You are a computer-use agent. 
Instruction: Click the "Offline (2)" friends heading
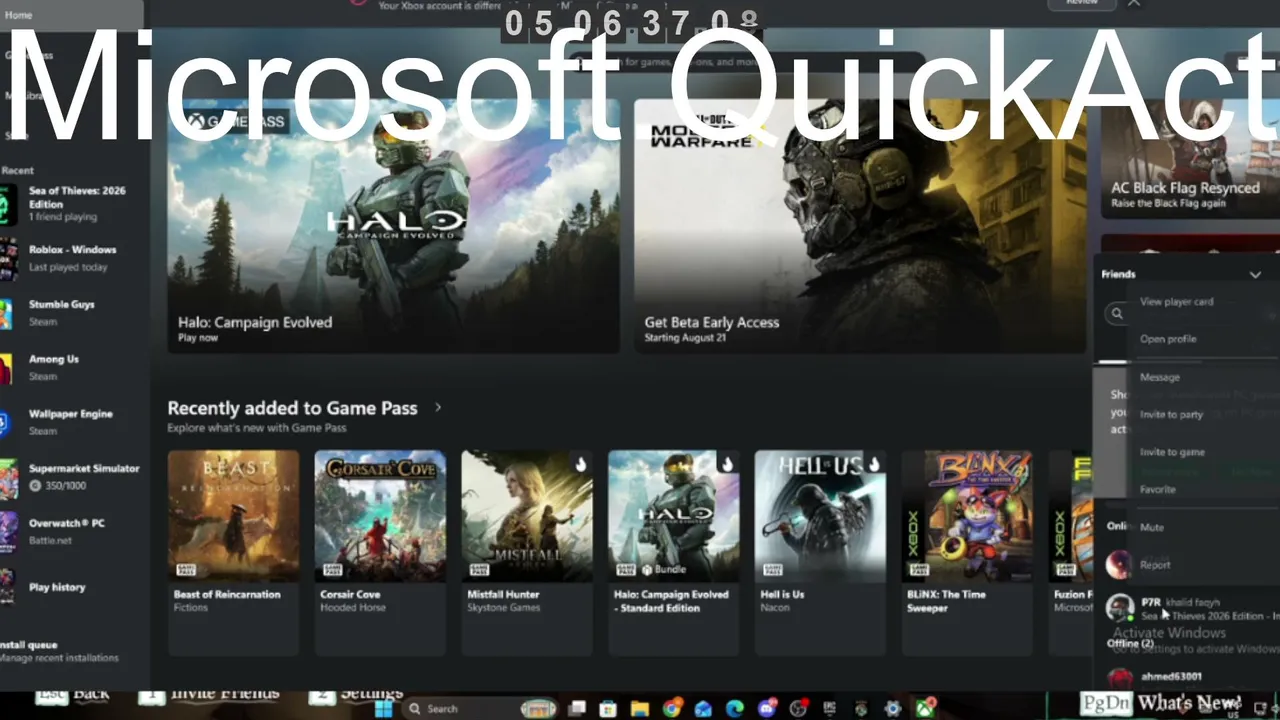click(x=1130, y=643)
